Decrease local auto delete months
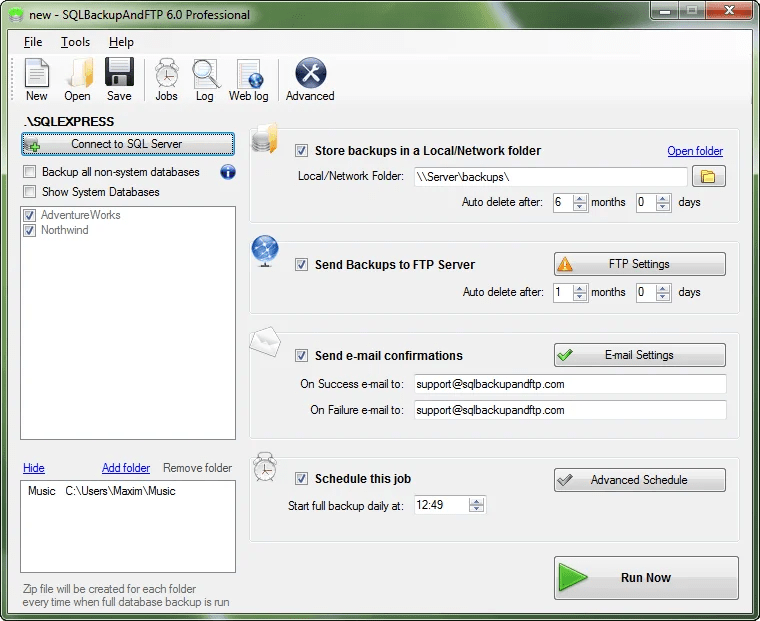 click(x=579, y=207)
